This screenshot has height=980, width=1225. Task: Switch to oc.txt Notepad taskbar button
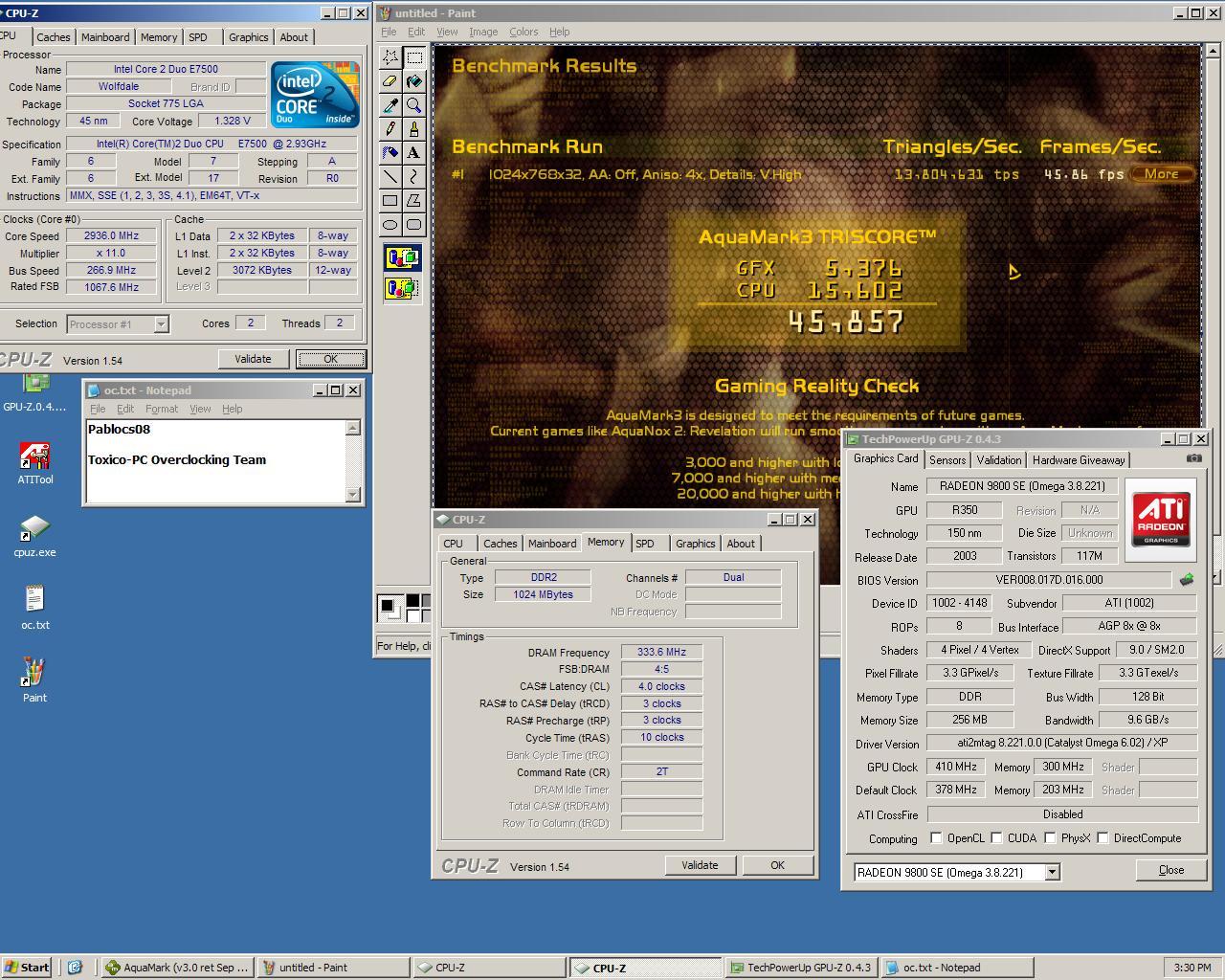pos(955,968)
